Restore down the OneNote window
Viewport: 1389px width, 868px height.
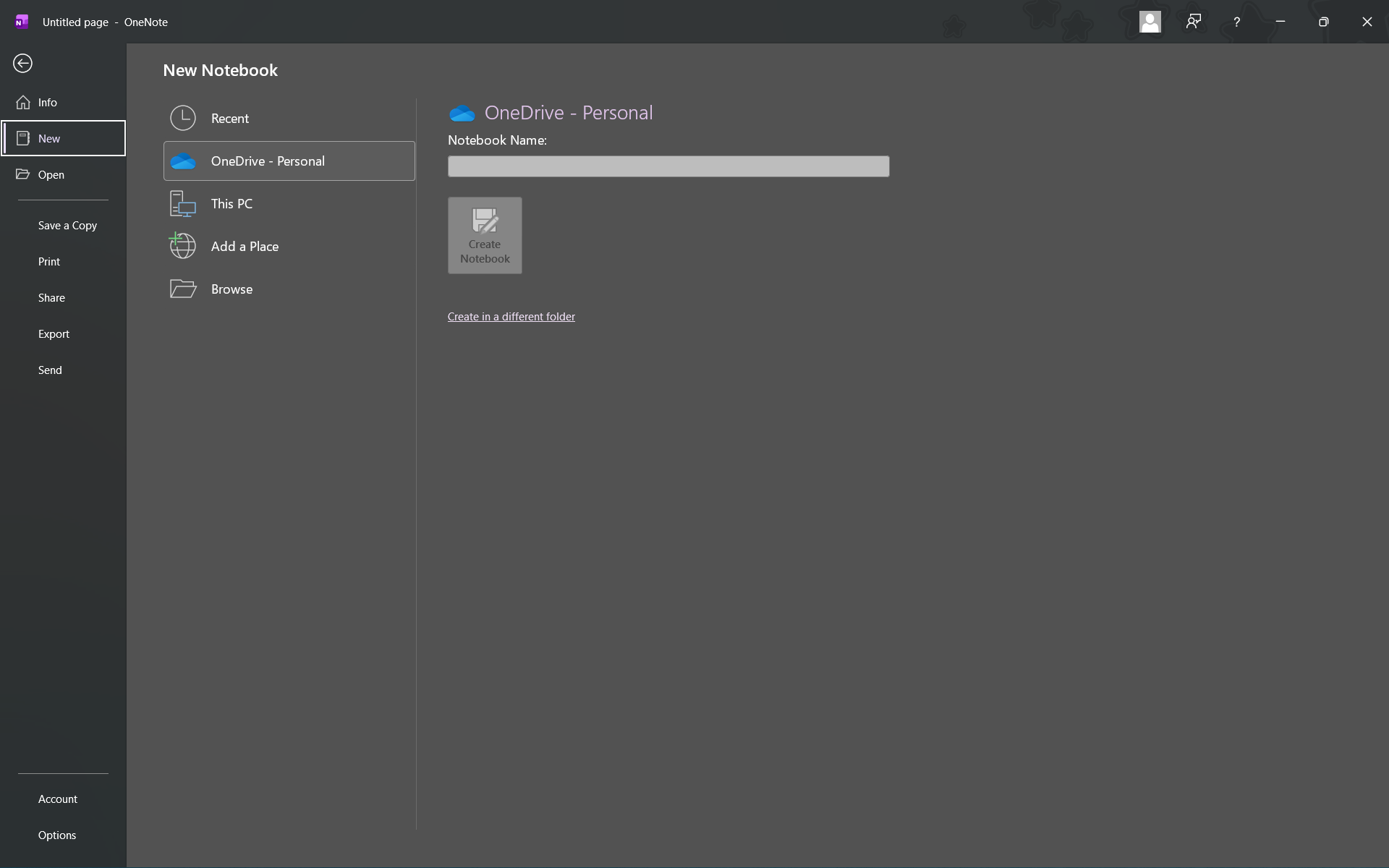[x=1324, y=22]
